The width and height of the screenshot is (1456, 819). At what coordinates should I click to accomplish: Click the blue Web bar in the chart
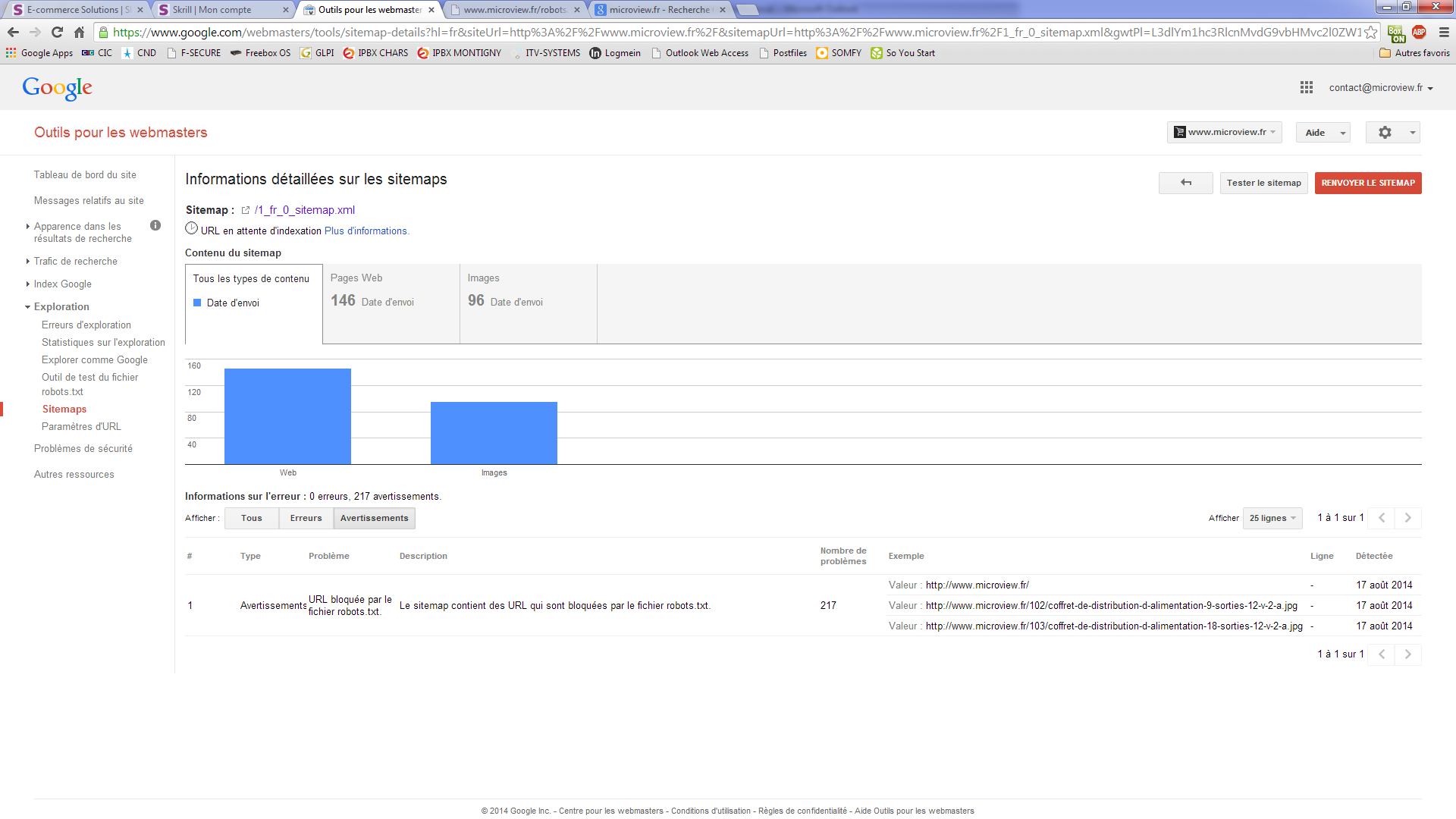coord(287,416)
